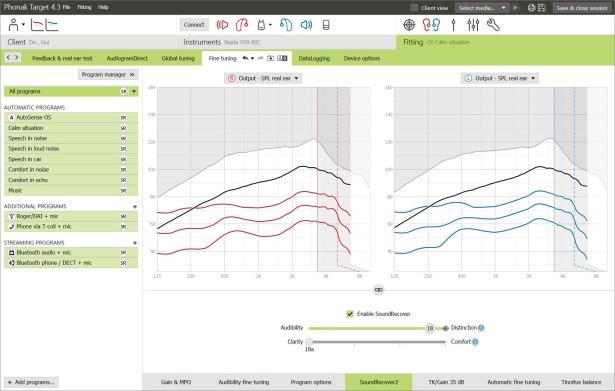Toggle SR badge on All programs row
615x391 pixels.
click(123, 91)
